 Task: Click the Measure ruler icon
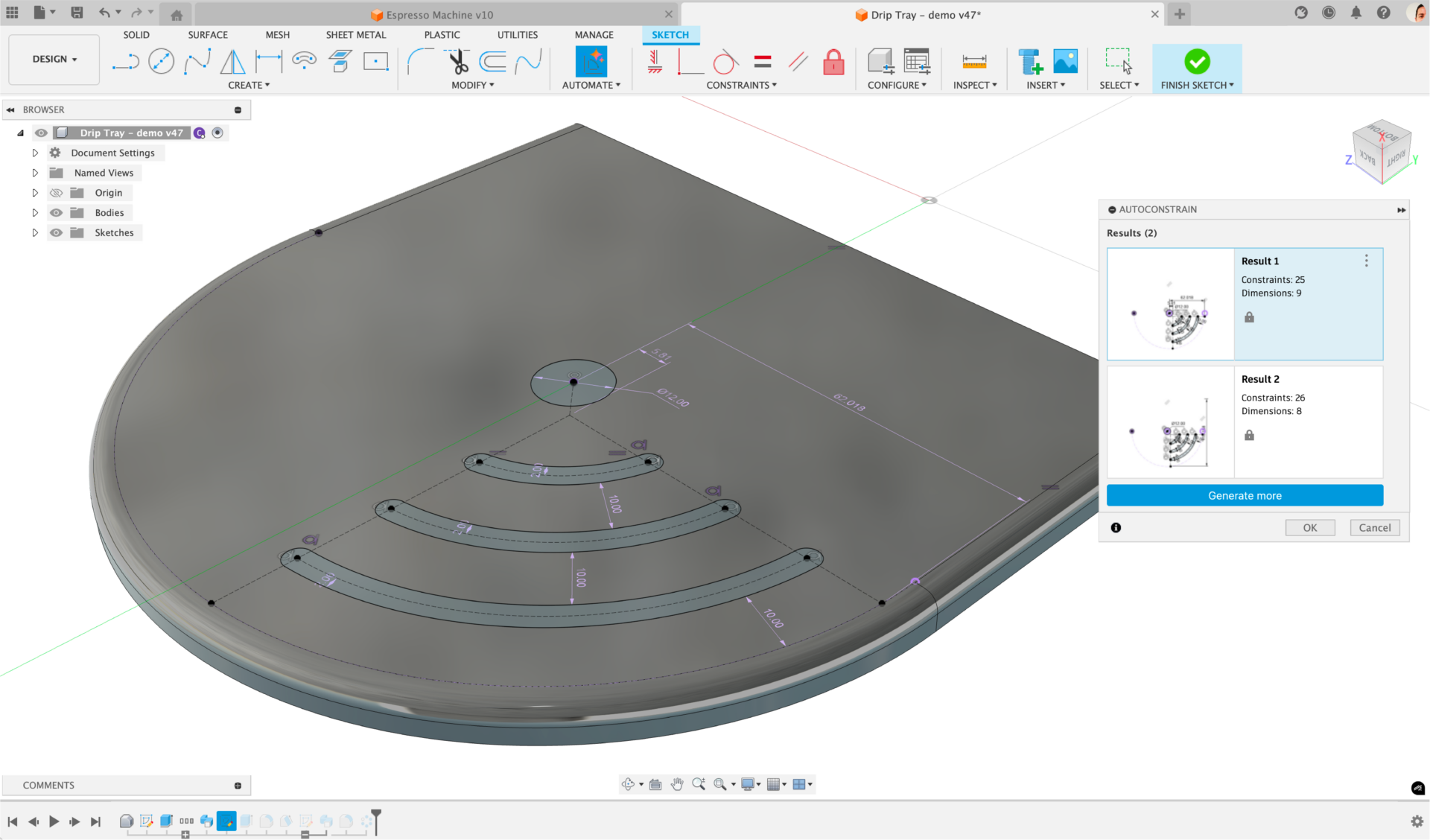(x=973, y=62)
